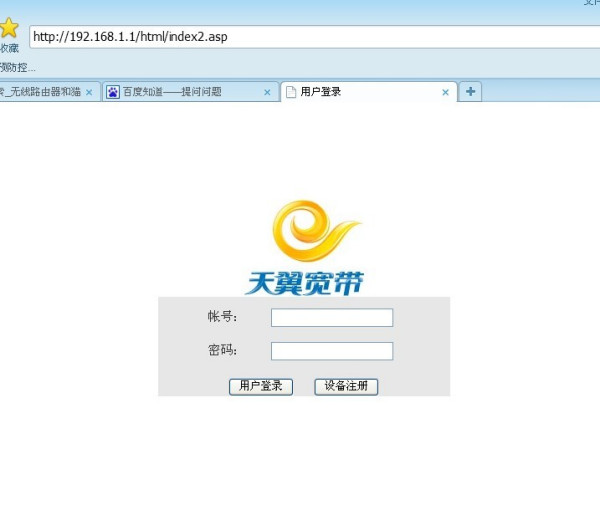The image size is (600, 505).
Task: Click the 帐号 label text
Action: [x=222, y=316]
